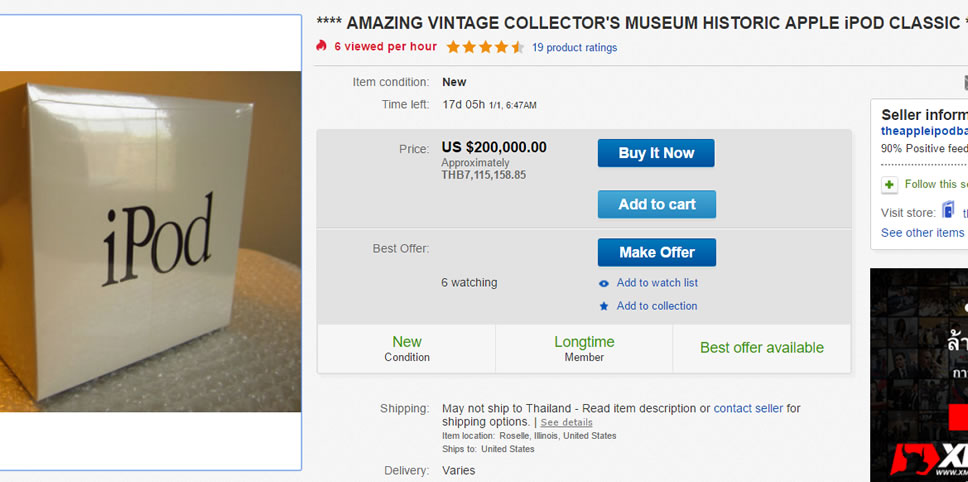Click the star icon beside Add to collection
The width and height of the screenshot is (968, 482).
tap(604, 306)
